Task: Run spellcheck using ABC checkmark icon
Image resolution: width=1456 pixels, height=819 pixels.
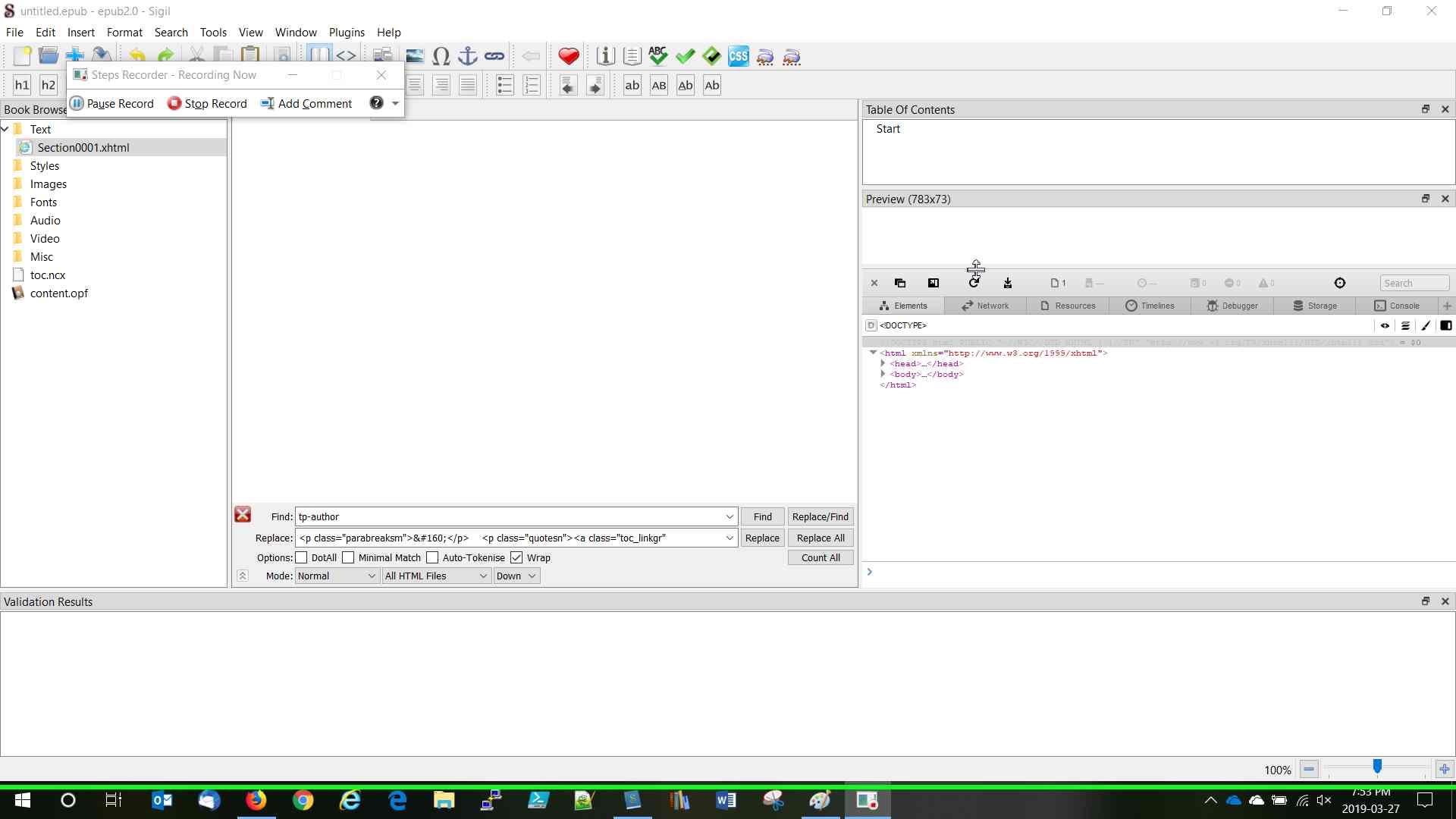Action: [x=657, y=57]
